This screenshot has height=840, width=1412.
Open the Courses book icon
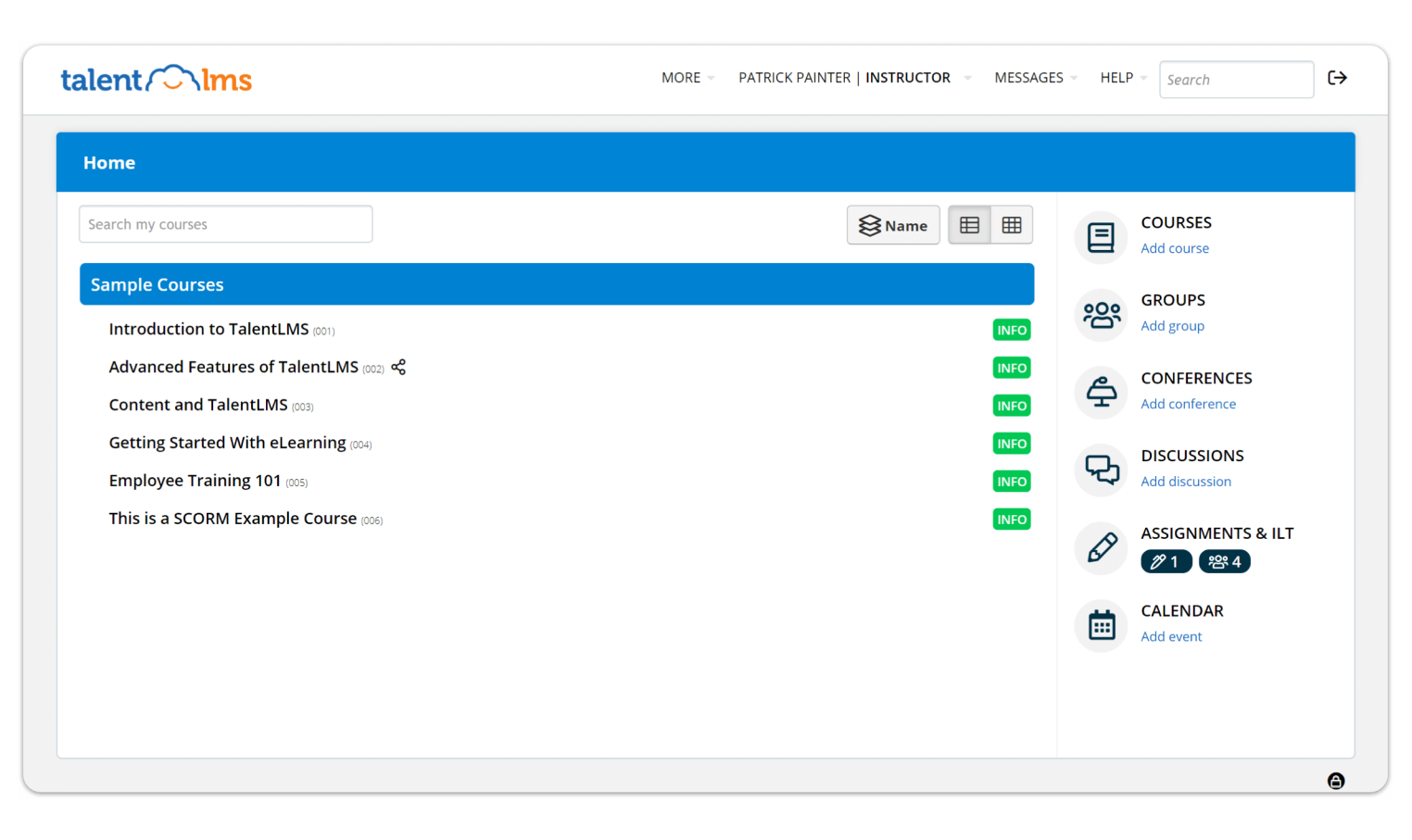[x=1101, y=237]
